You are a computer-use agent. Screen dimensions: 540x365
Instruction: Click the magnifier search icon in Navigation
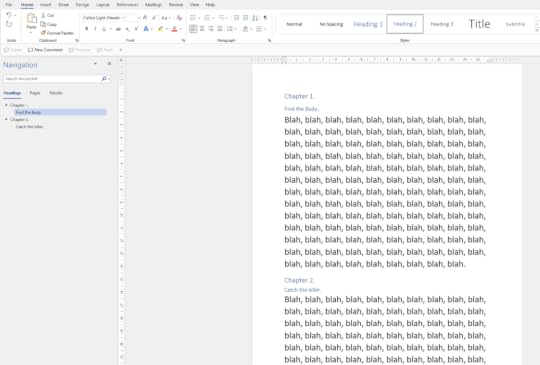tap(104, 79)
